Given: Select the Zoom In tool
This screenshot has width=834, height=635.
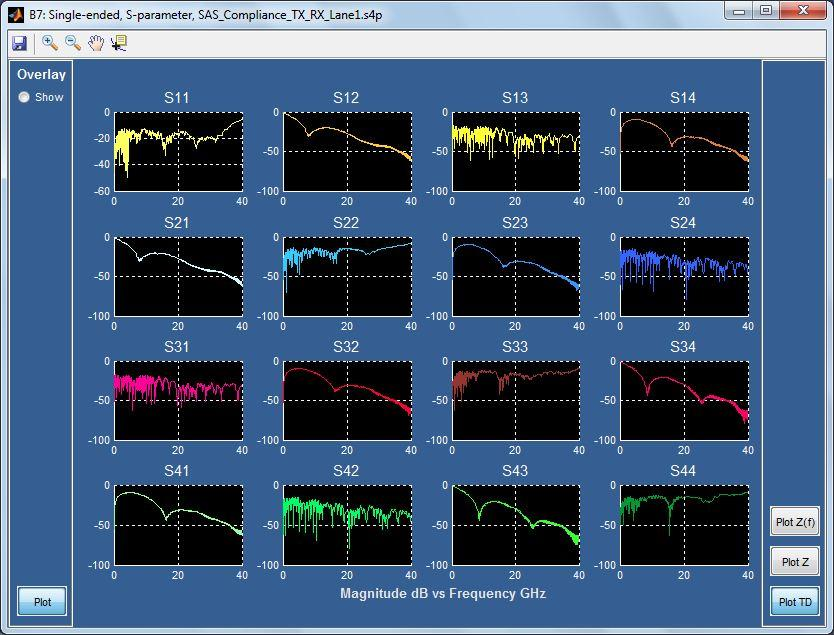Looking at the screenshot, I should pyautogui.click(x=49, y=43).
